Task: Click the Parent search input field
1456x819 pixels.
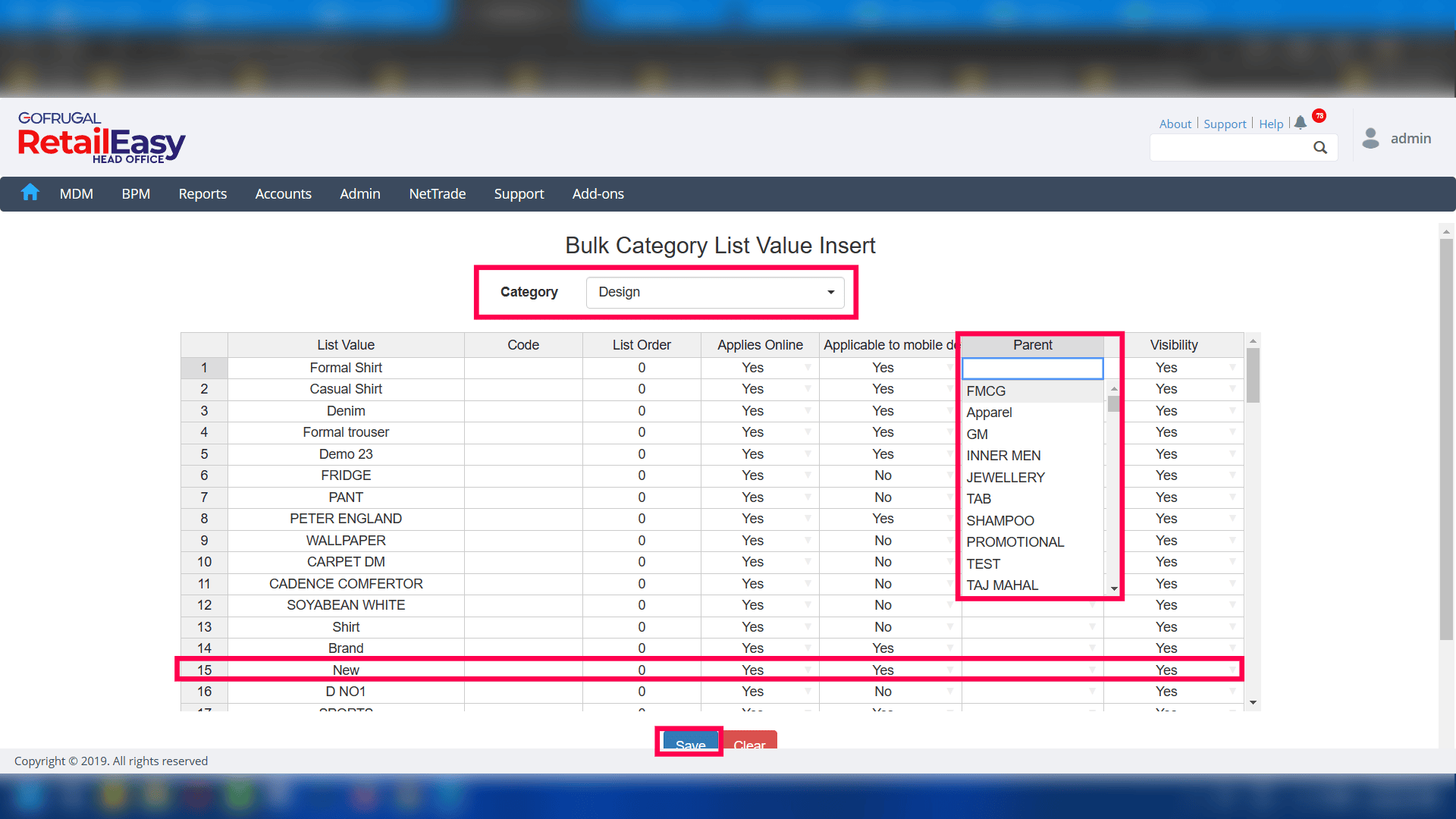Action: 1032,369
